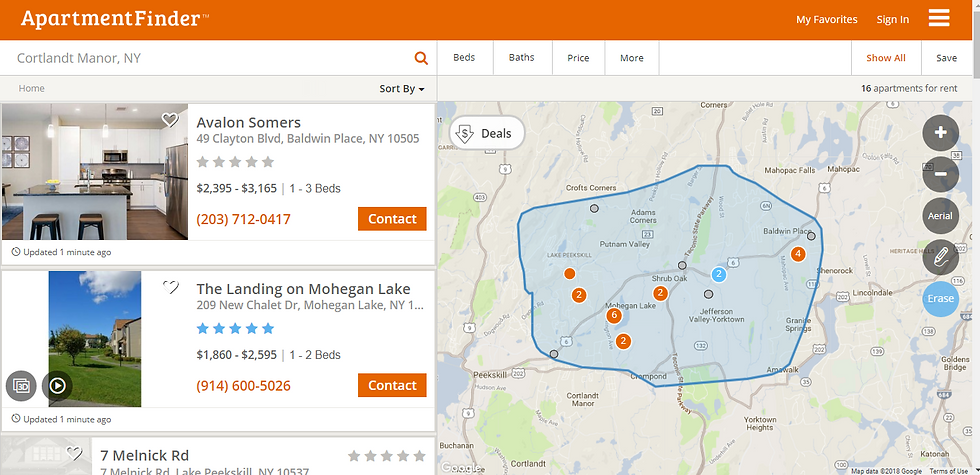
Task: Click Show All listings
Action: pyautogui.click(x=886, y=58)
